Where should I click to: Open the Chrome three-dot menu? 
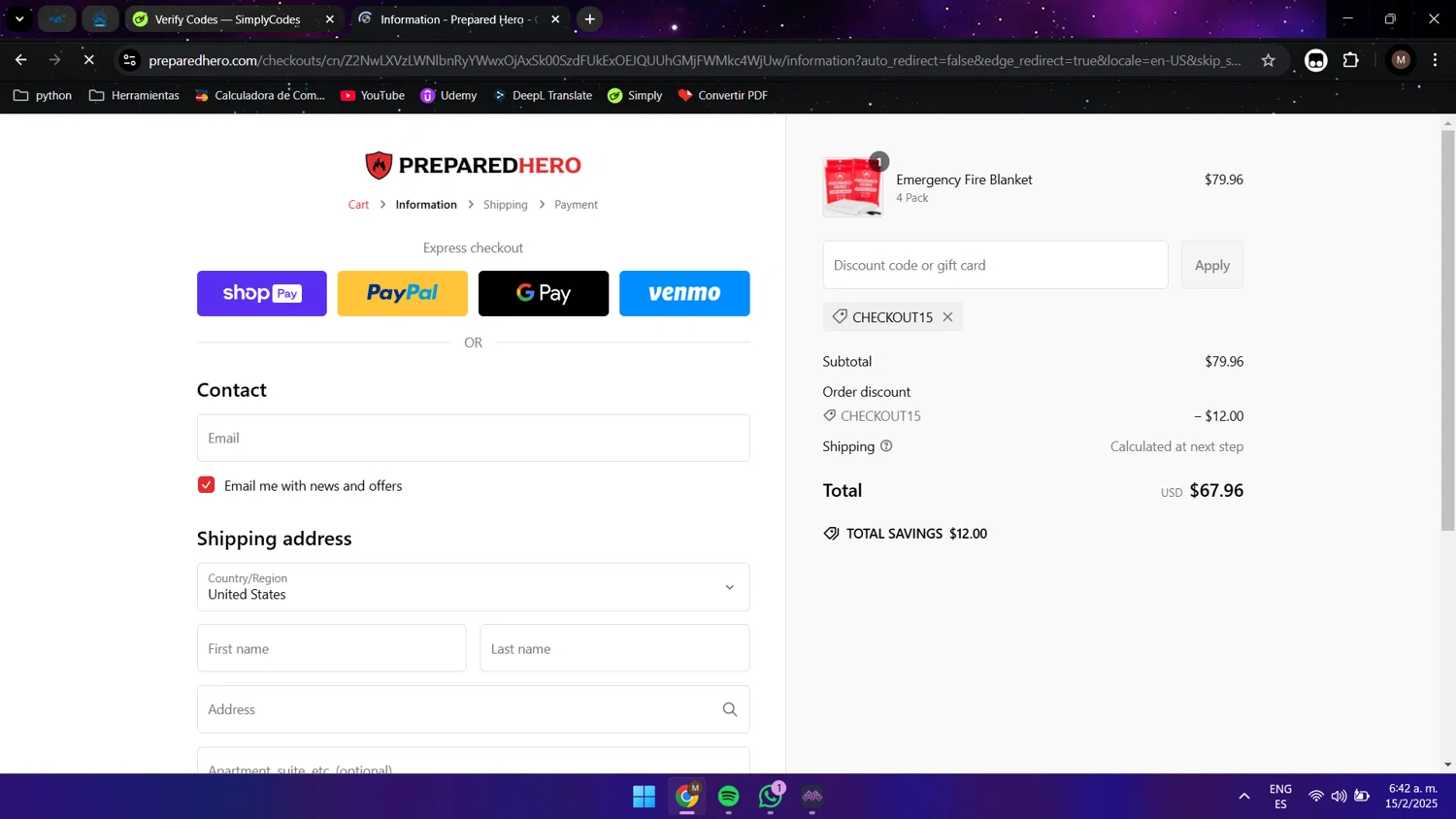pos(1435,60)
